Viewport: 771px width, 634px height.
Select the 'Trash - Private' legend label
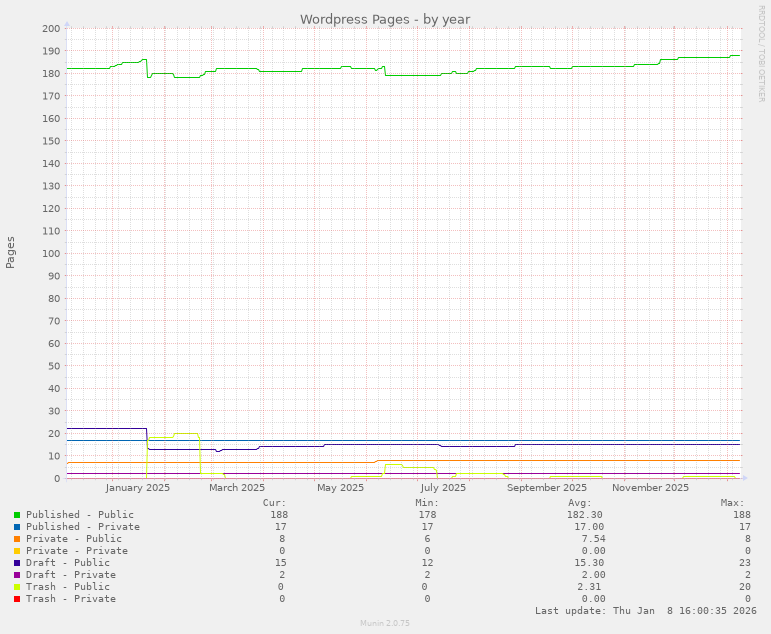click(71, 599)
